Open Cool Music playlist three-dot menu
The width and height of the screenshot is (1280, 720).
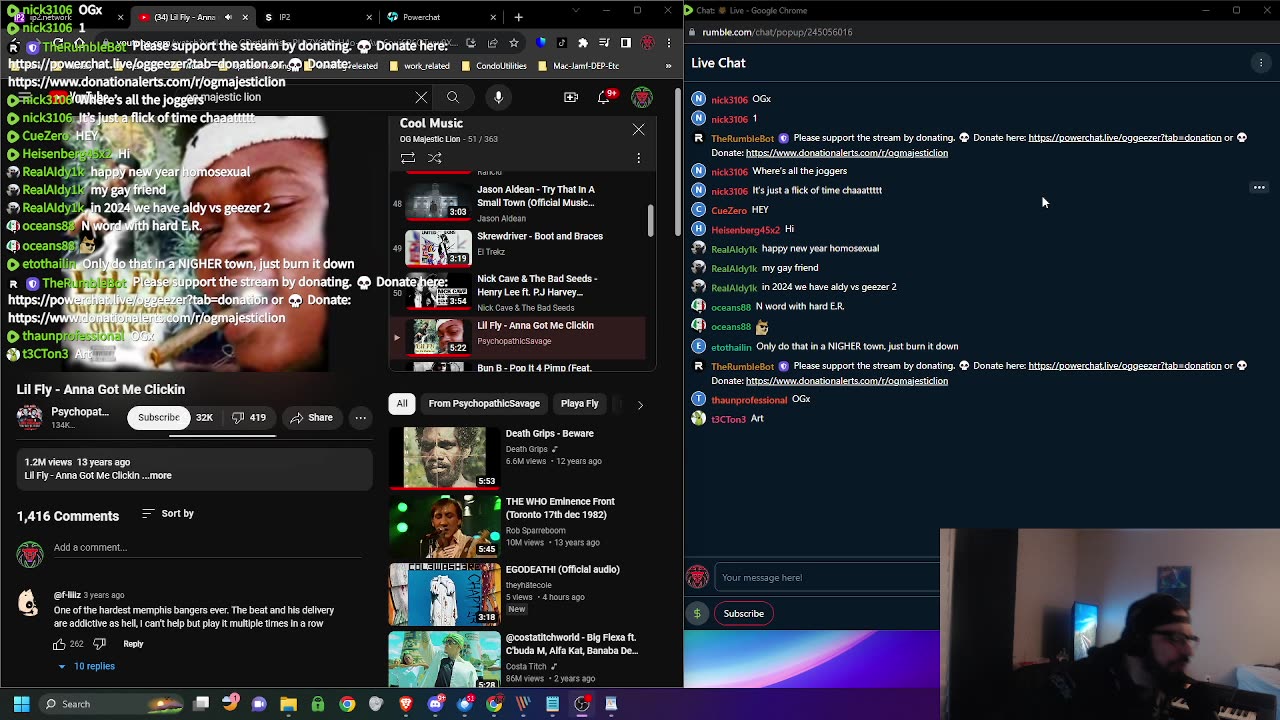point(638,158)
